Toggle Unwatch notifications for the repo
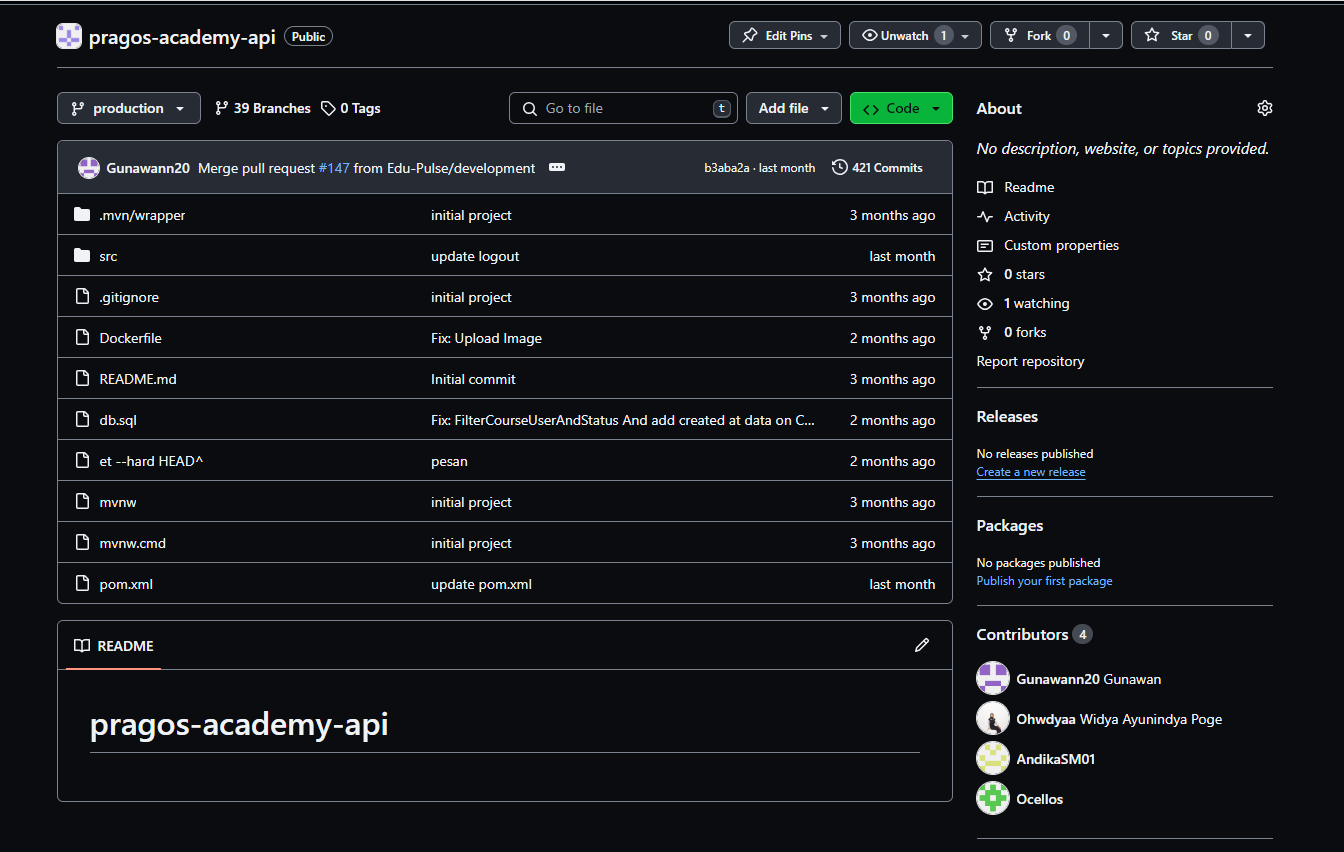 904,35
